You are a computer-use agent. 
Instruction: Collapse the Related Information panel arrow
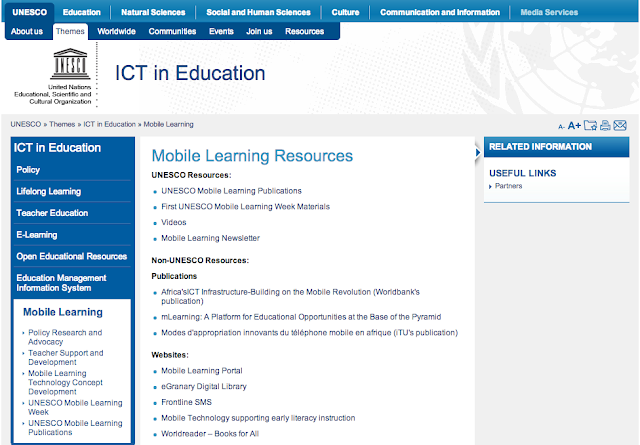[x=478, y=153]
